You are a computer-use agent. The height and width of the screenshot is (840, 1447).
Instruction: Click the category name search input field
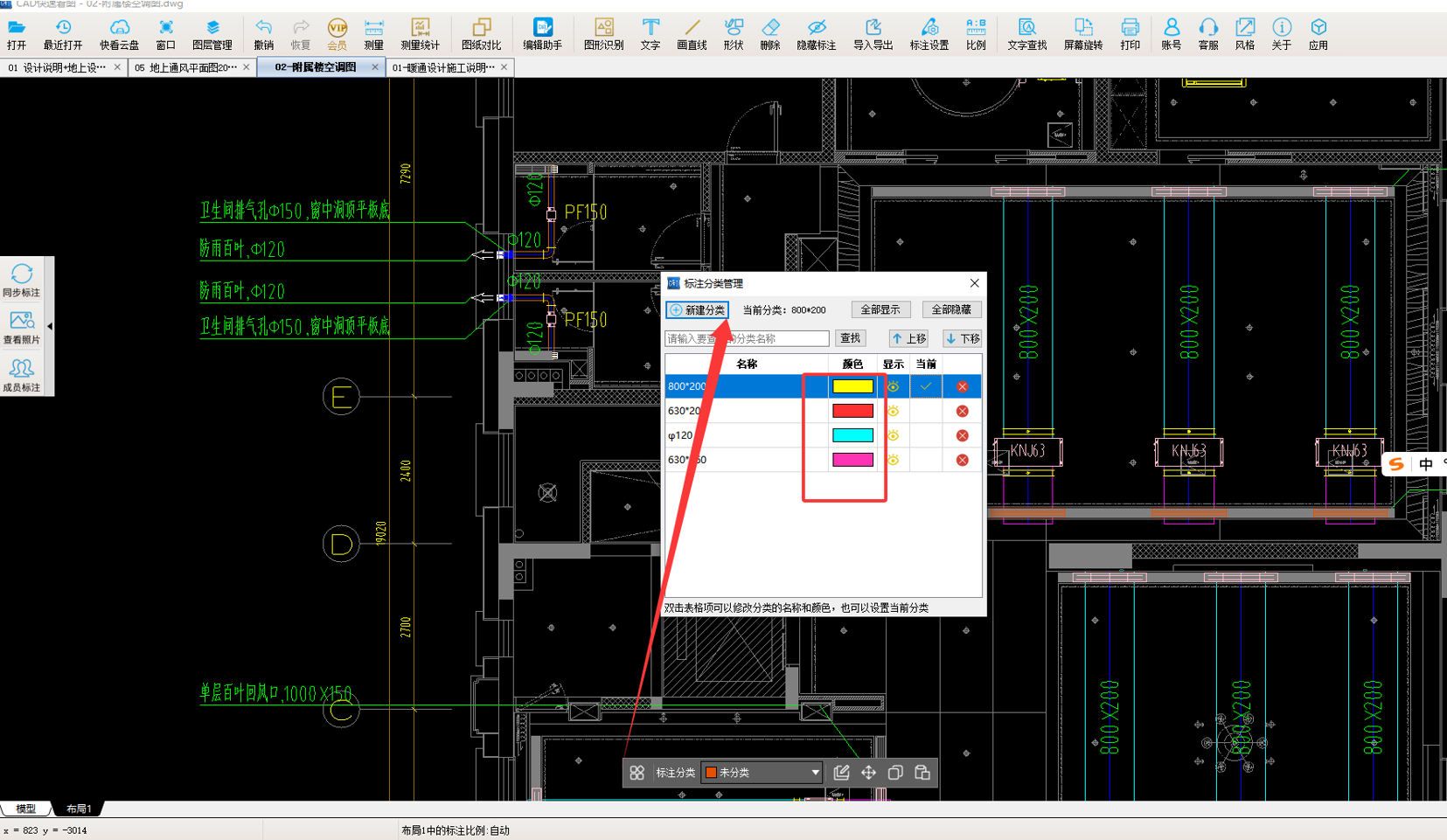(747, 338)
